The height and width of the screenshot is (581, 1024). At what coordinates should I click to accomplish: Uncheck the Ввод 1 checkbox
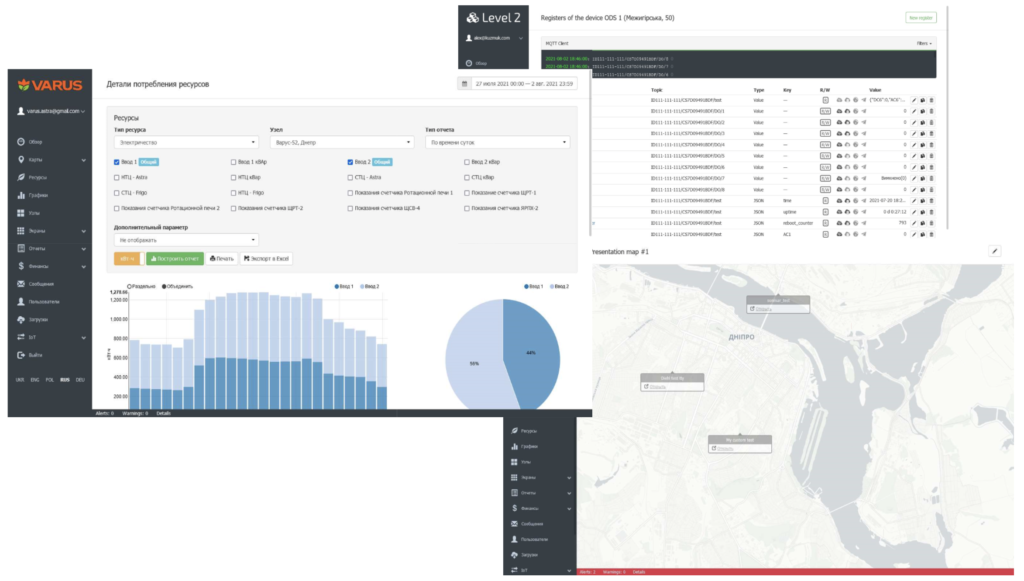point(117,162)
